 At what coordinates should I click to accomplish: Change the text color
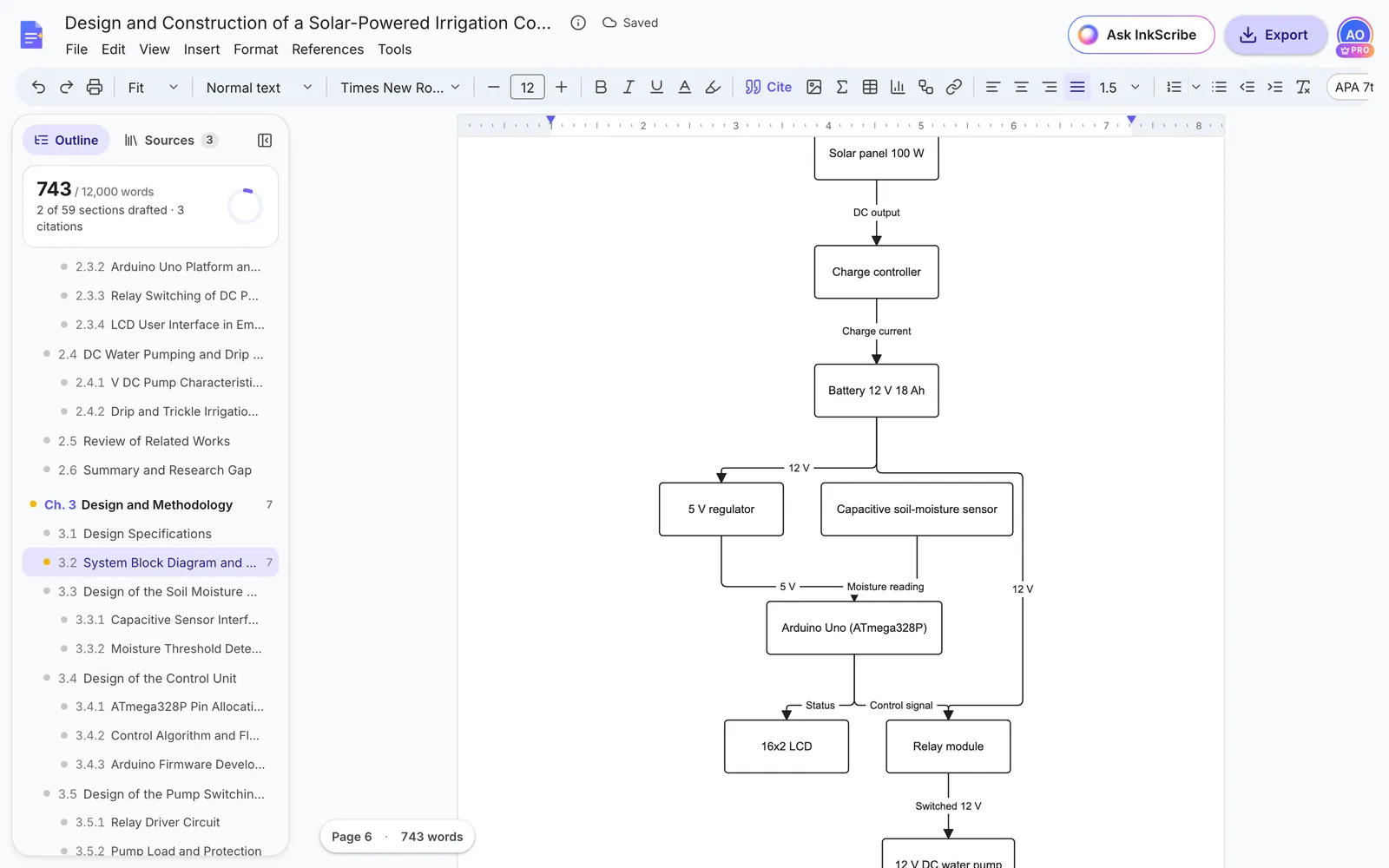pyautogui.click(x=684, y=87)
